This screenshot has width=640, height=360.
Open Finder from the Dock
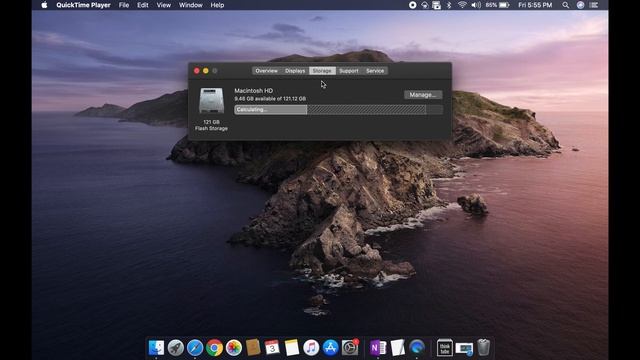156,348
